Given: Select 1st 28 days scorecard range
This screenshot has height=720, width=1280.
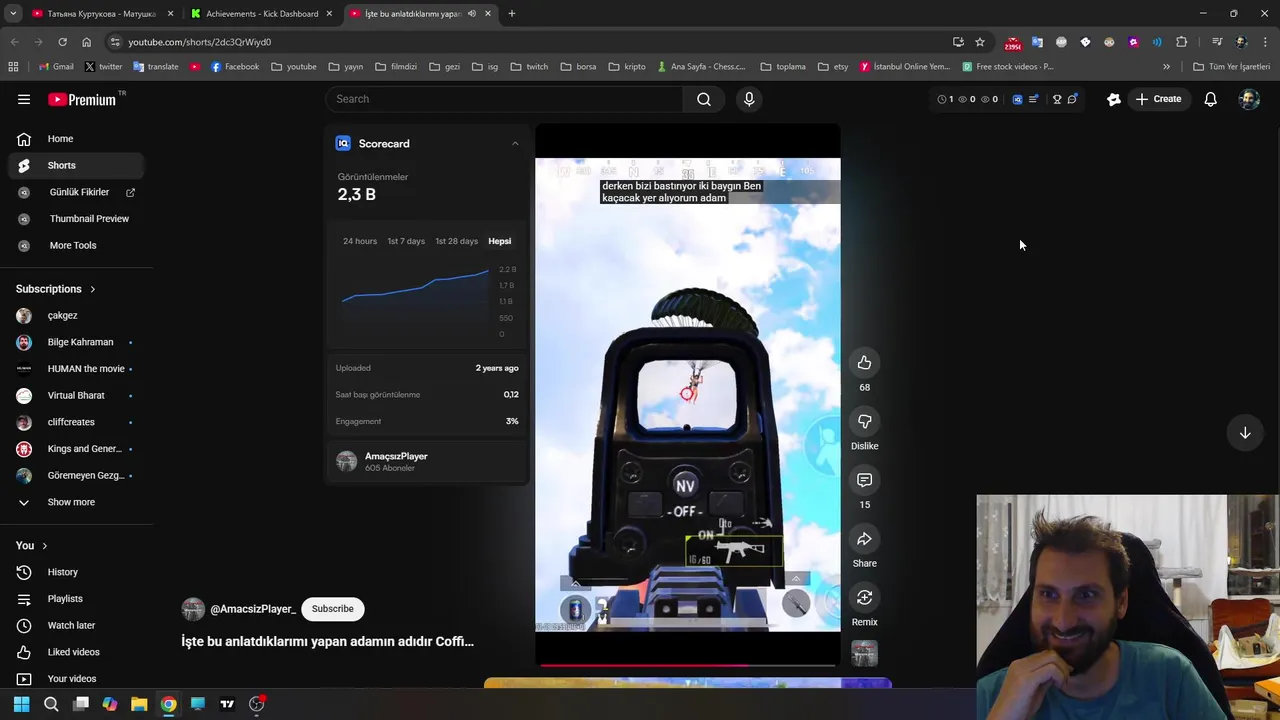Looking at the screenshot, I should pyautogui.click(x=456, y=241).
